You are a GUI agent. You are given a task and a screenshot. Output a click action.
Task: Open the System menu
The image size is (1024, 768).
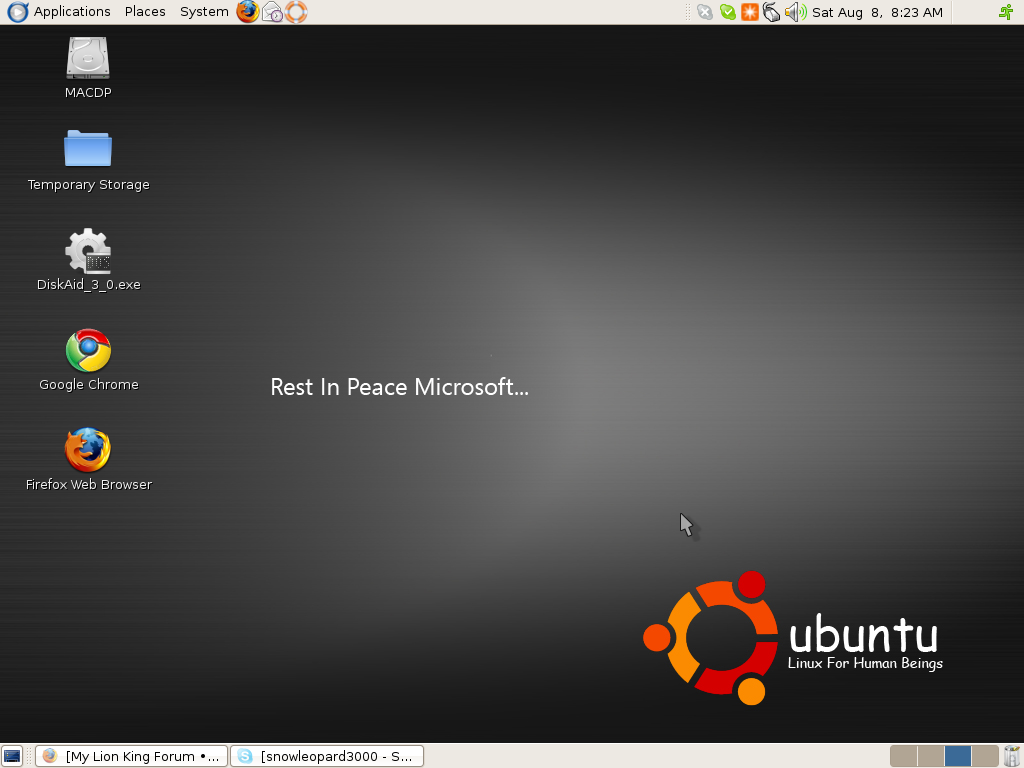(204, 12)
